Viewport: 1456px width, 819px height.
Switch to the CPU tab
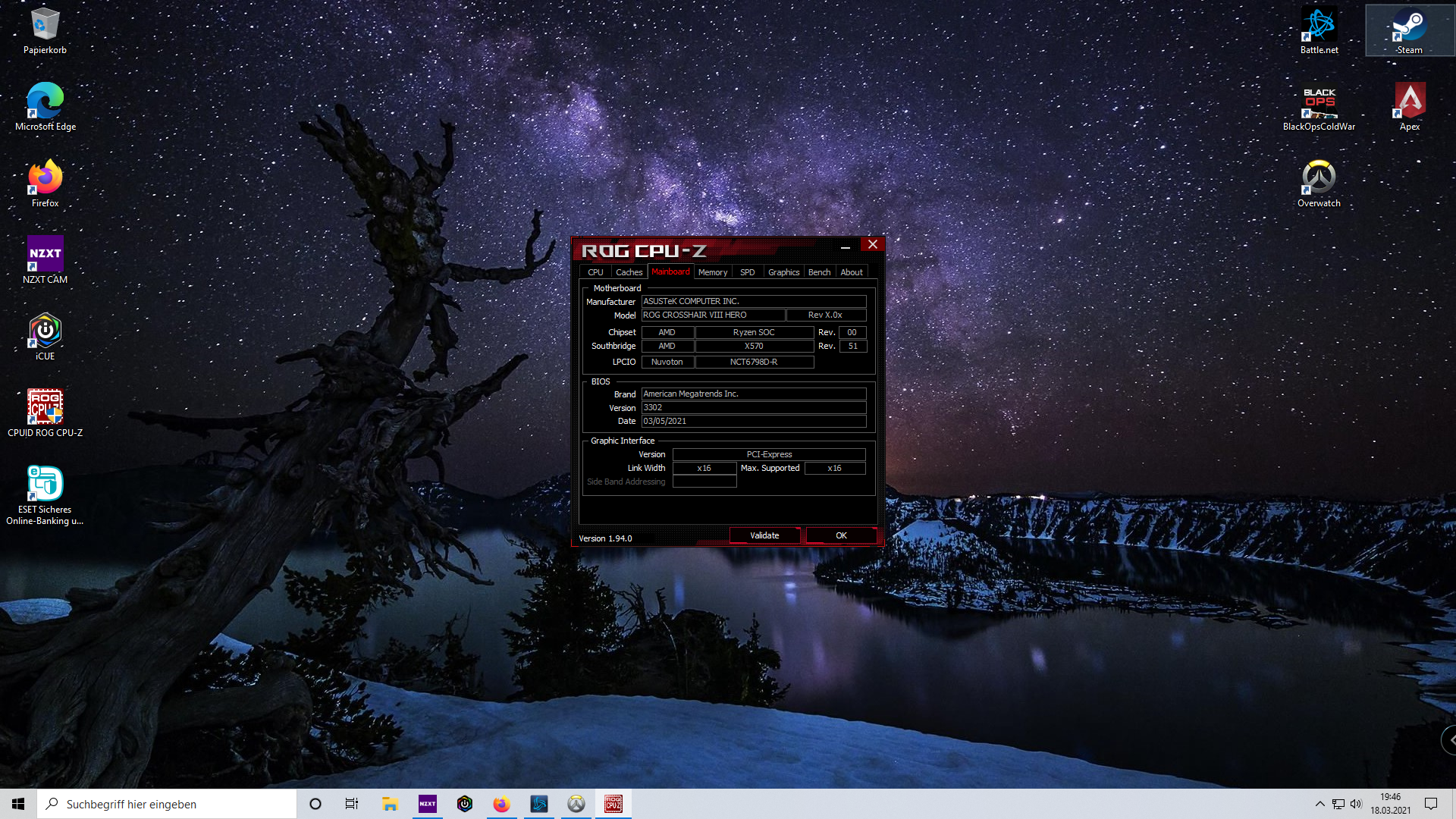(x=595, y=272)
